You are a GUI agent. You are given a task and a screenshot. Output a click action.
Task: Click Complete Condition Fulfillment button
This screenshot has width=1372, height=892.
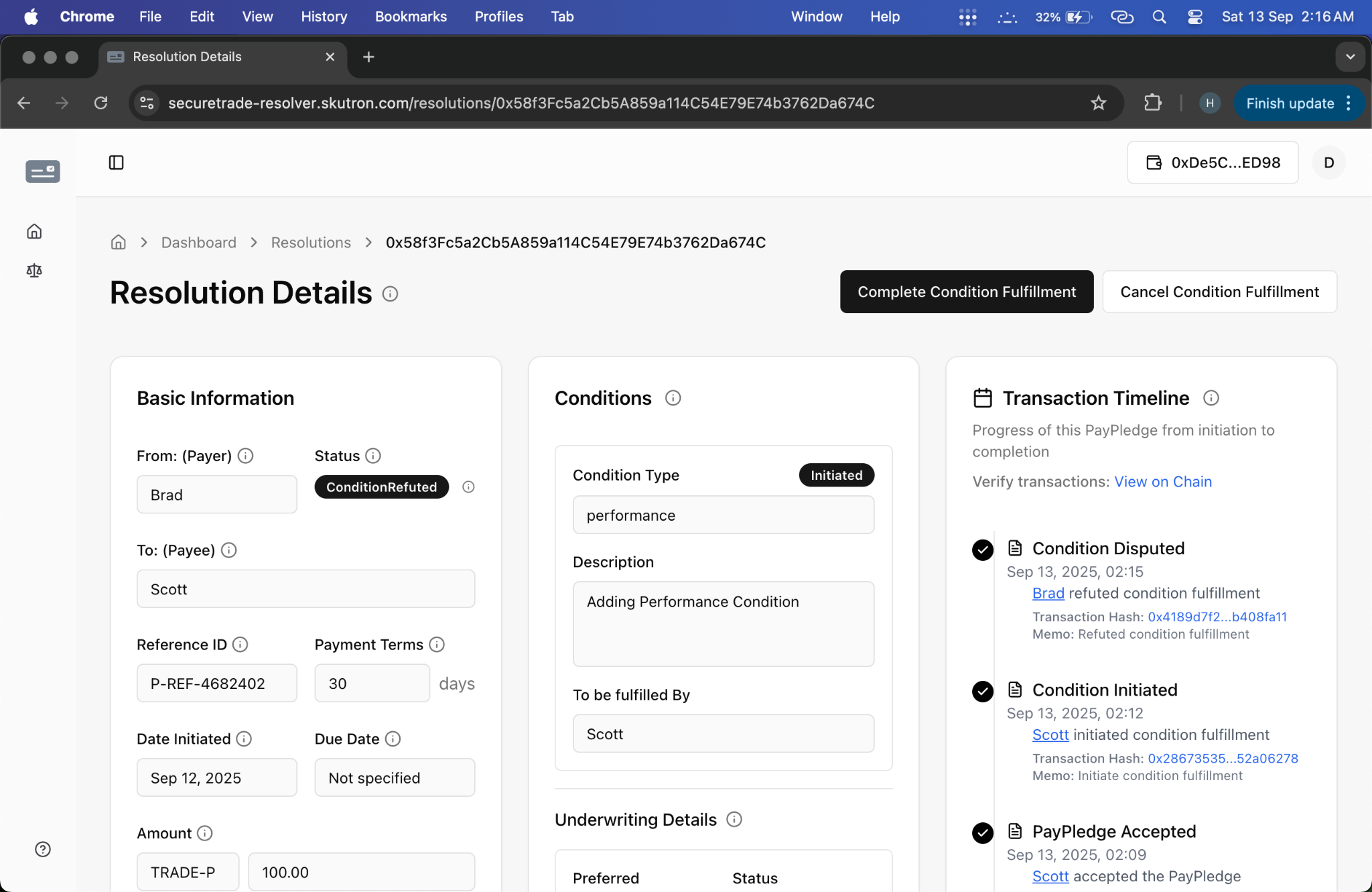pyautogui.click(x=967, y=292)
